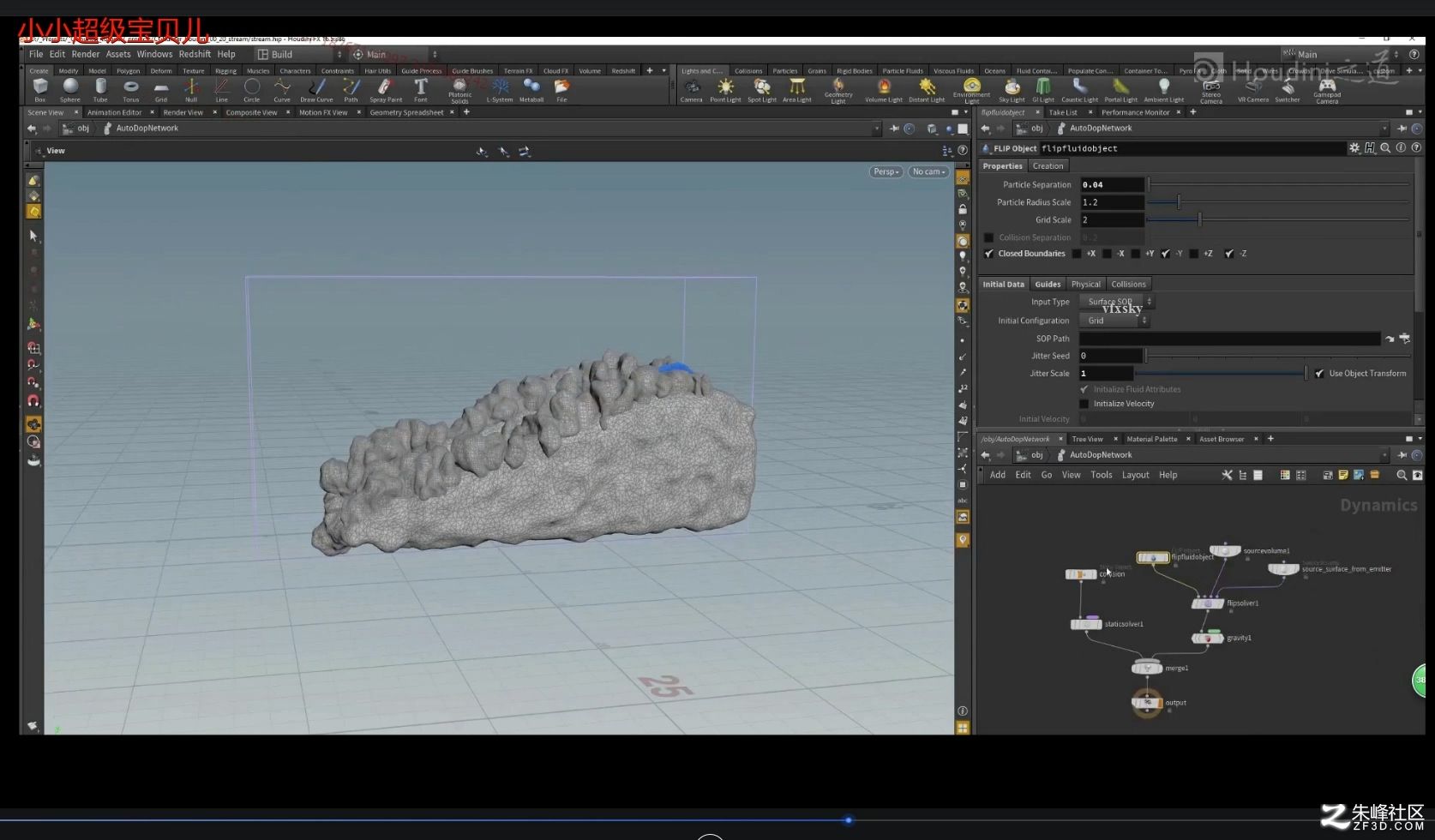Add an Ambient Light
Viewport: 1435px width, 840px height.
point(1163,89)
